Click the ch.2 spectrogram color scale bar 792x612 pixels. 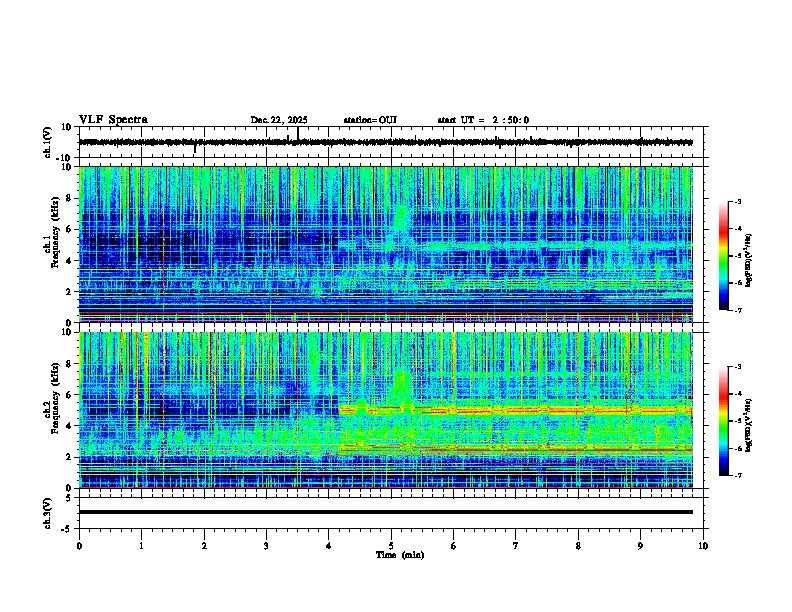point(724,421)
